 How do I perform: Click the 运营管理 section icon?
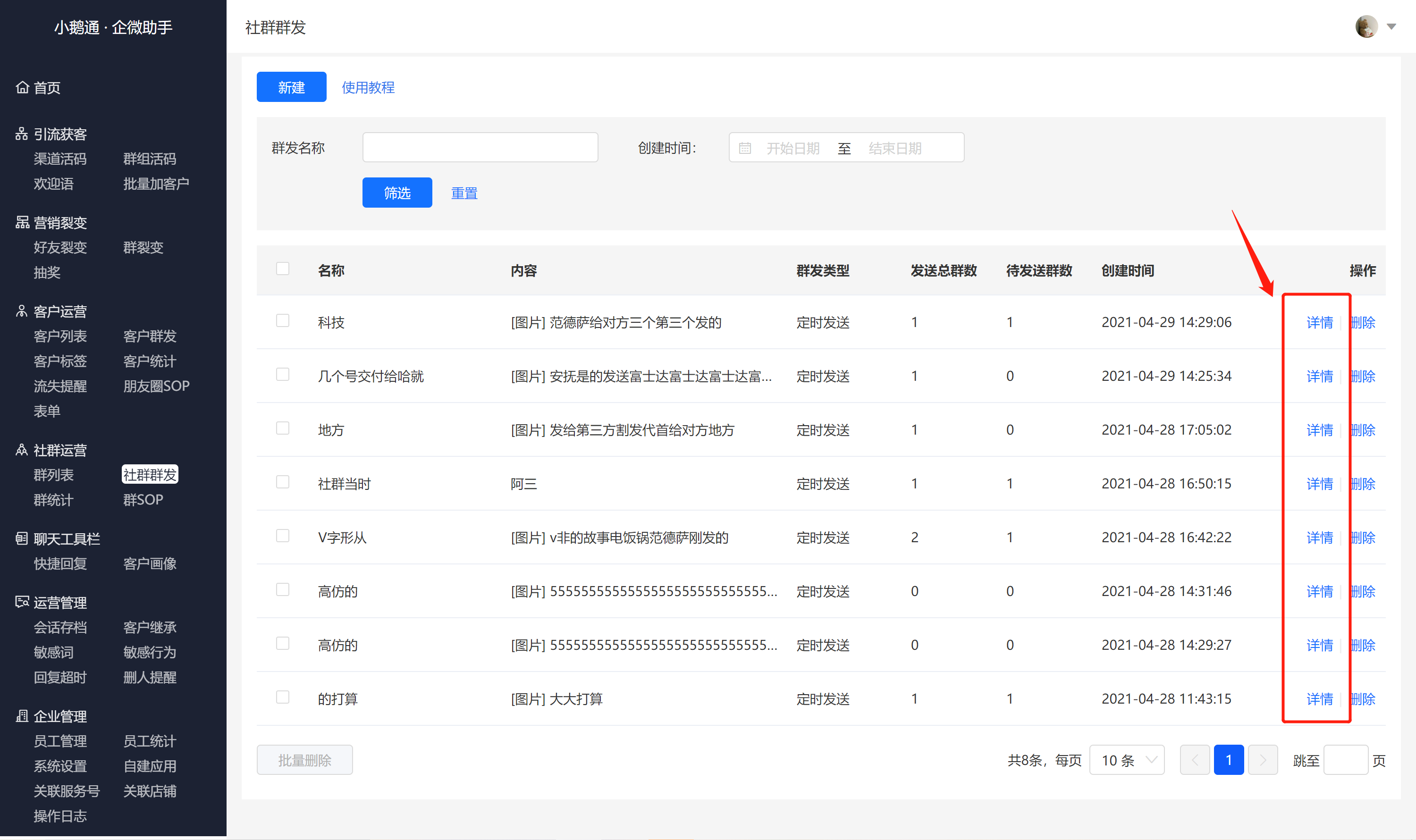22,602
